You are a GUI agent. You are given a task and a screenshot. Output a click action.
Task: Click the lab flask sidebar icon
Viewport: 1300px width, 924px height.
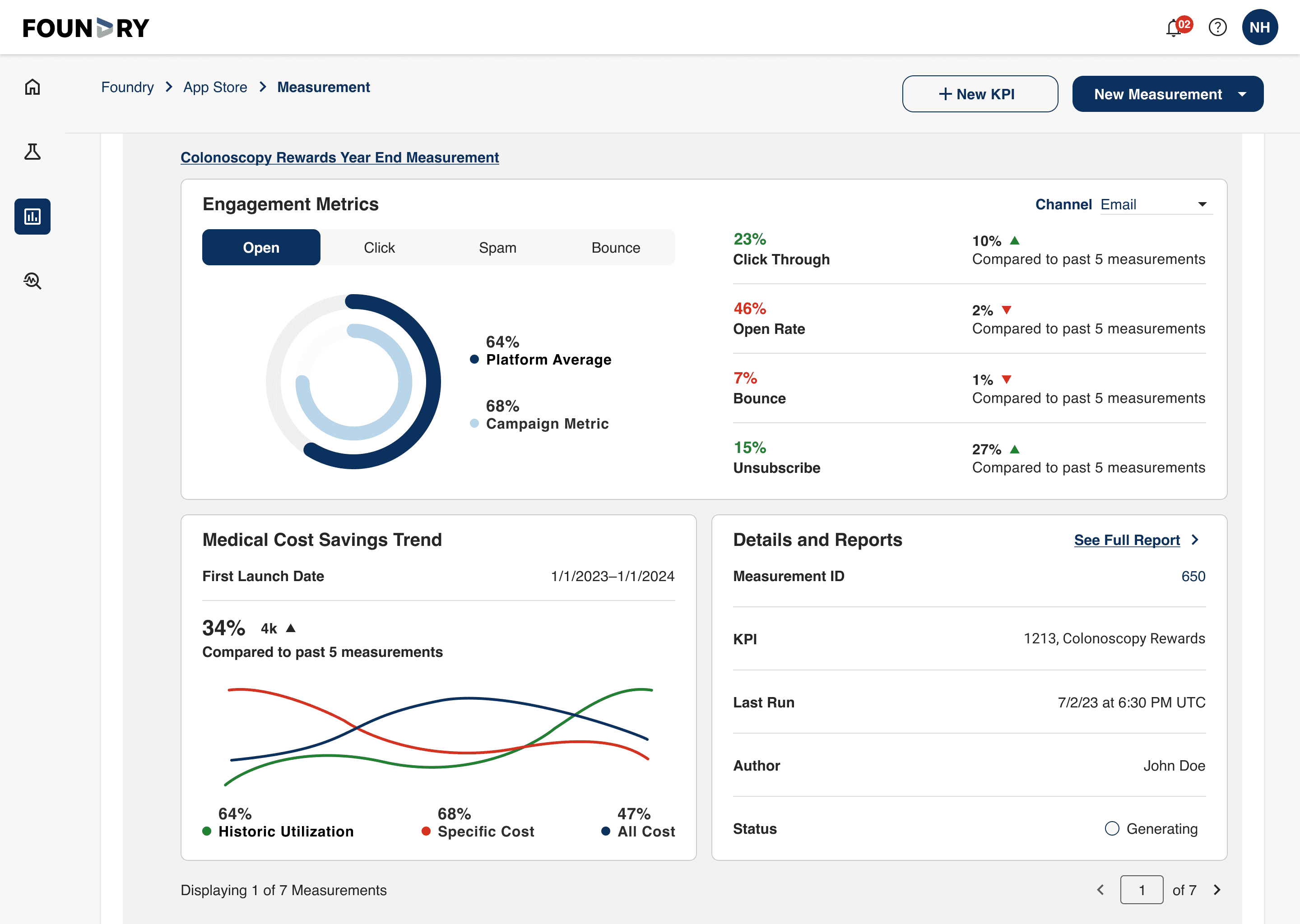[32, 152]
